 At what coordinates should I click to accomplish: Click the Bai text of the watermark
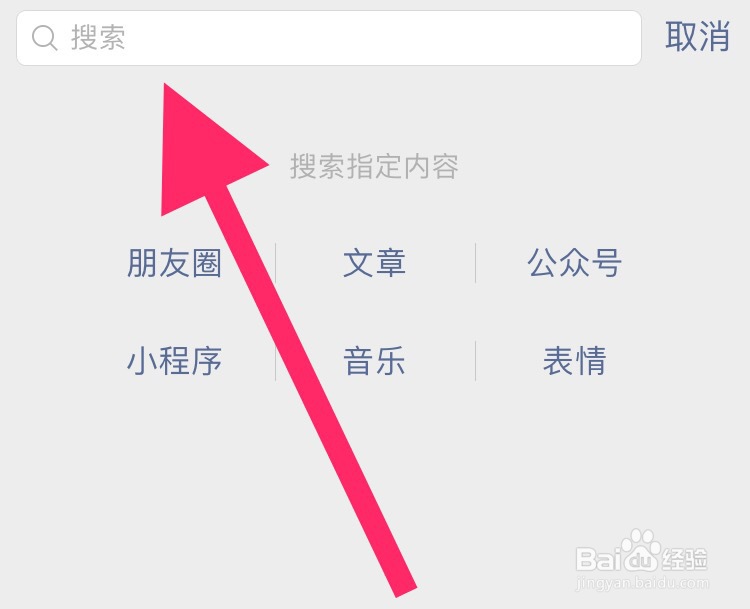pos(599,559)
